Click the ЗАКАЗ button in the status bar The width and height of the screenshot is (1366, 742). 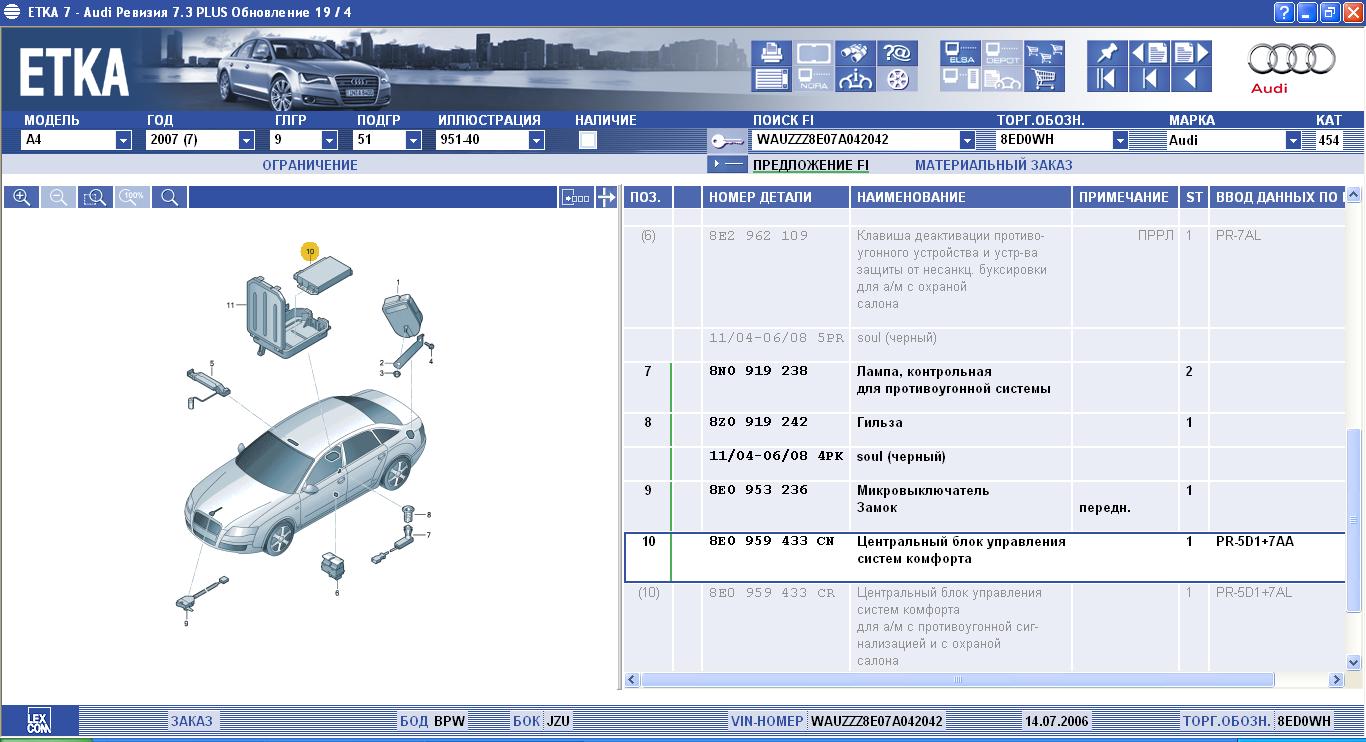[x=191, y=721]
